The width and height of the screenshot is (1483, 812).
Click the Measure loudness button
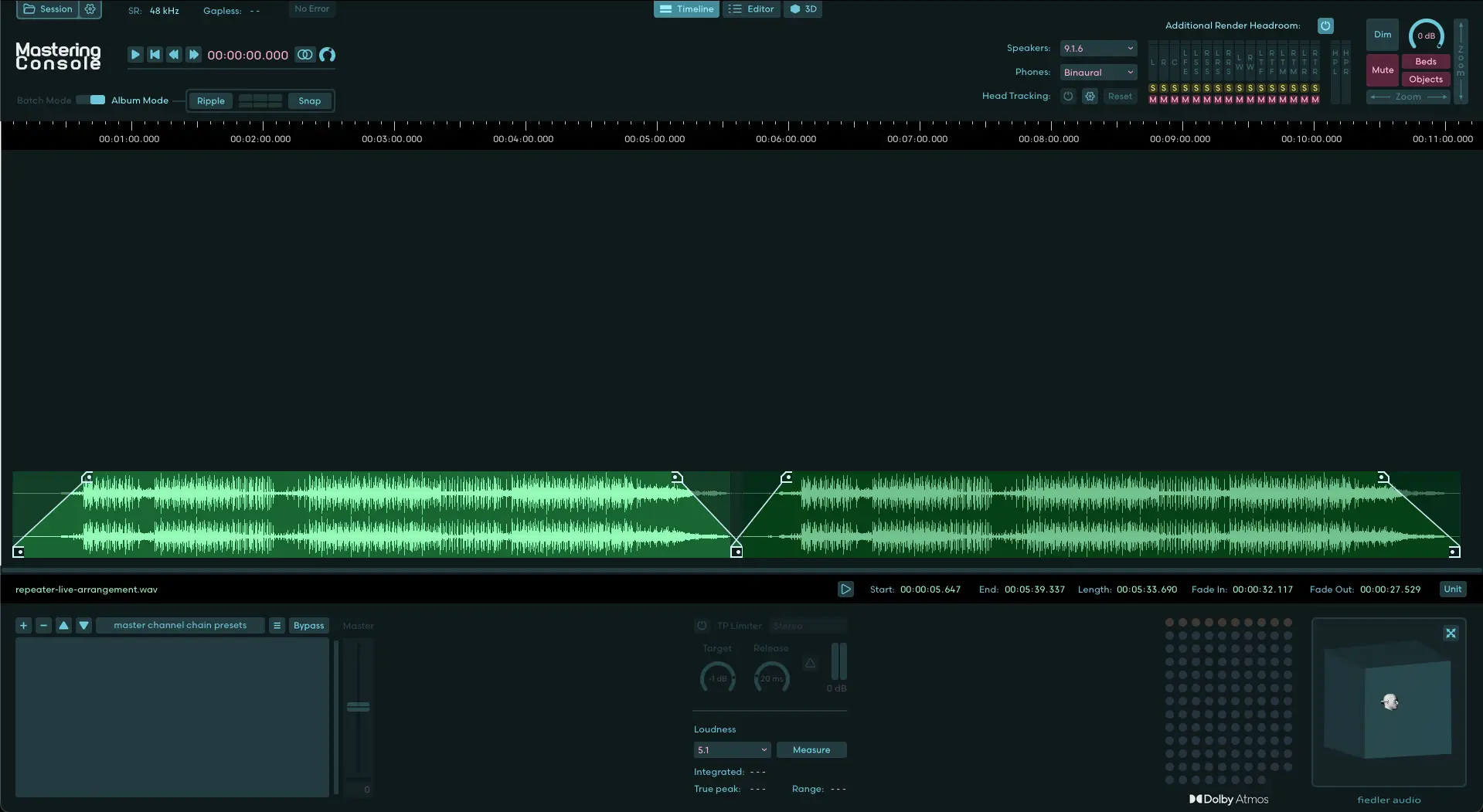pos(811,749)
